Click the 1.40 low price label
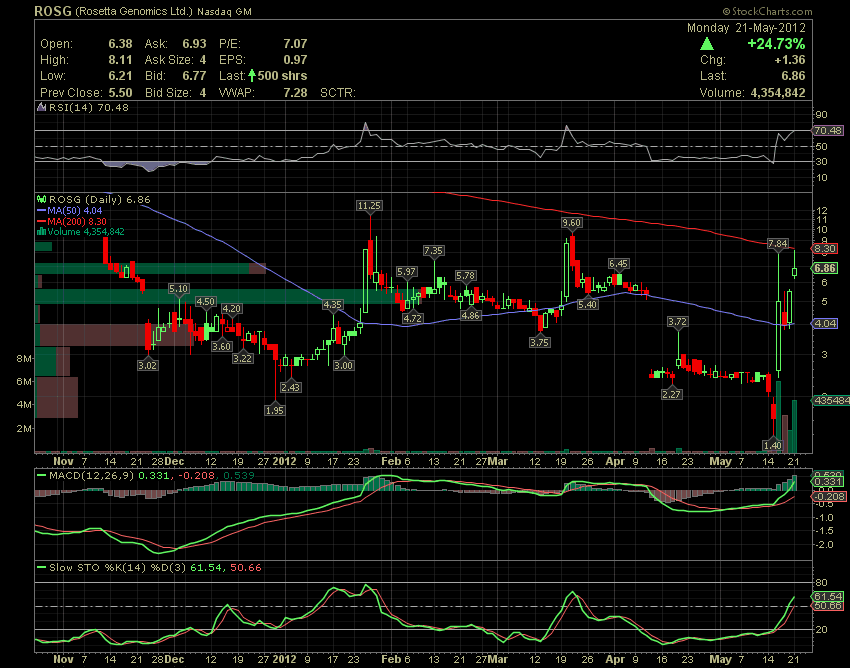The width and height of the screenshot is (850, 668). tap(772, 446)
